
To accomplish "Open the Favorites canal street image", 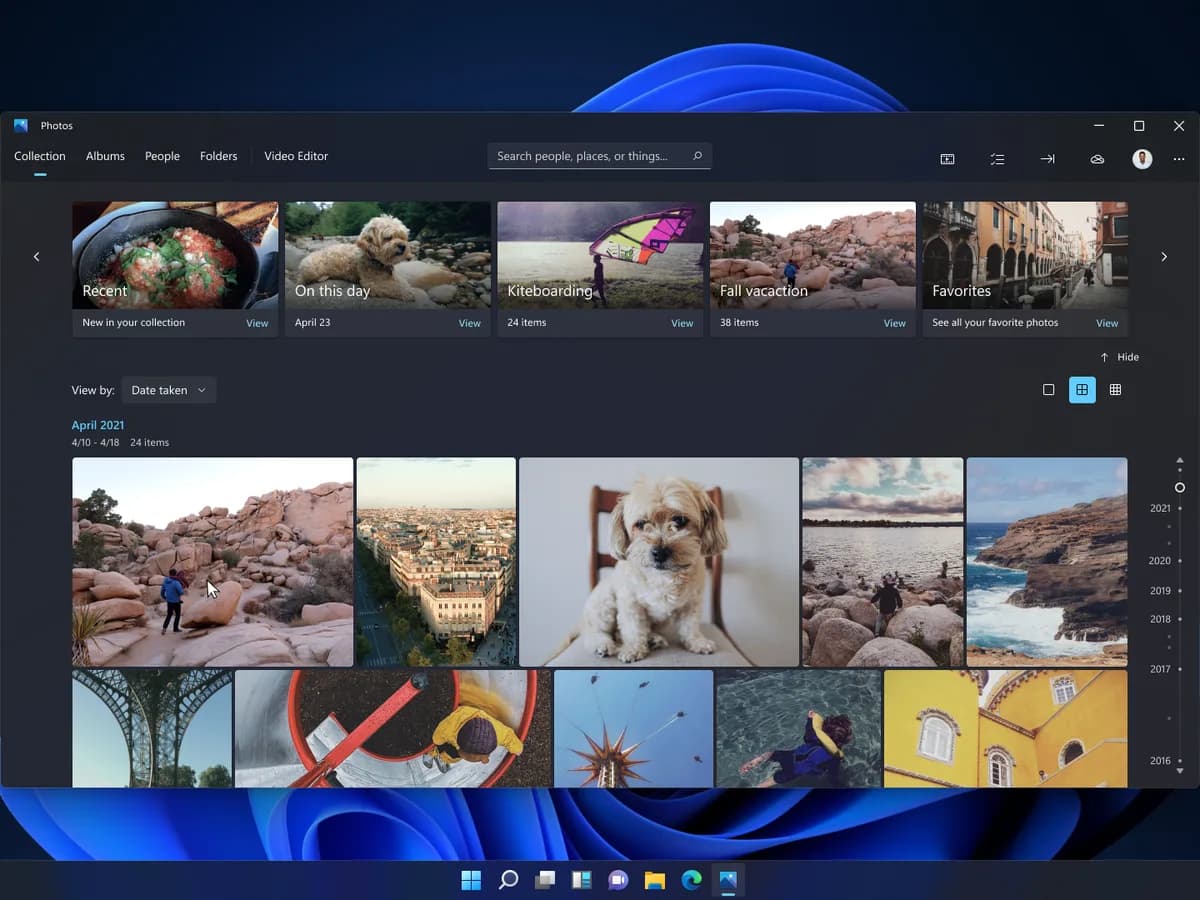I will [1025, 255].
